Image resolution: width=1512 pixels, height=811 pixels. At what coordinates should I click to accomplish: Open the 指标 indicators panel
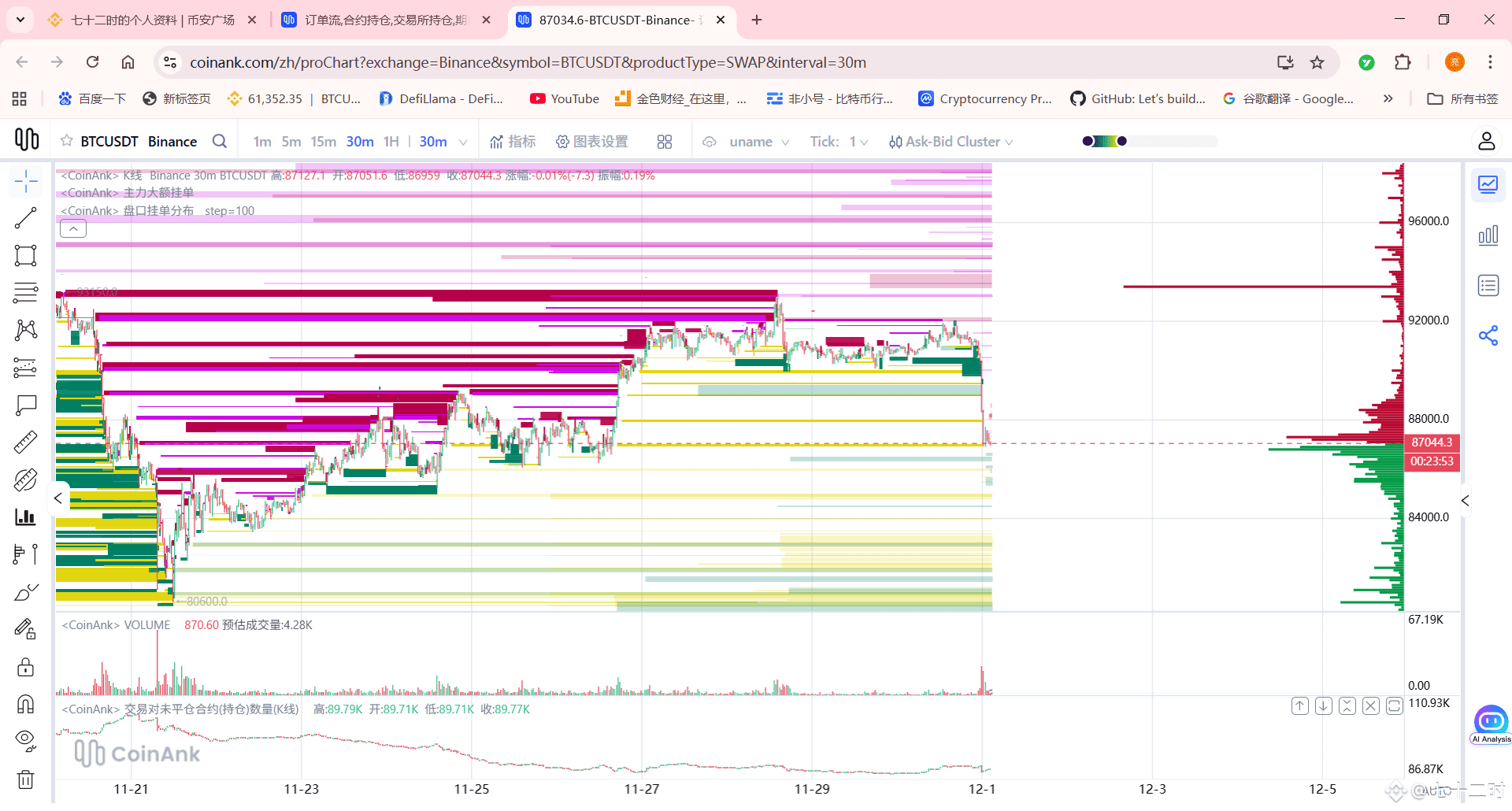tap(513, 142)
